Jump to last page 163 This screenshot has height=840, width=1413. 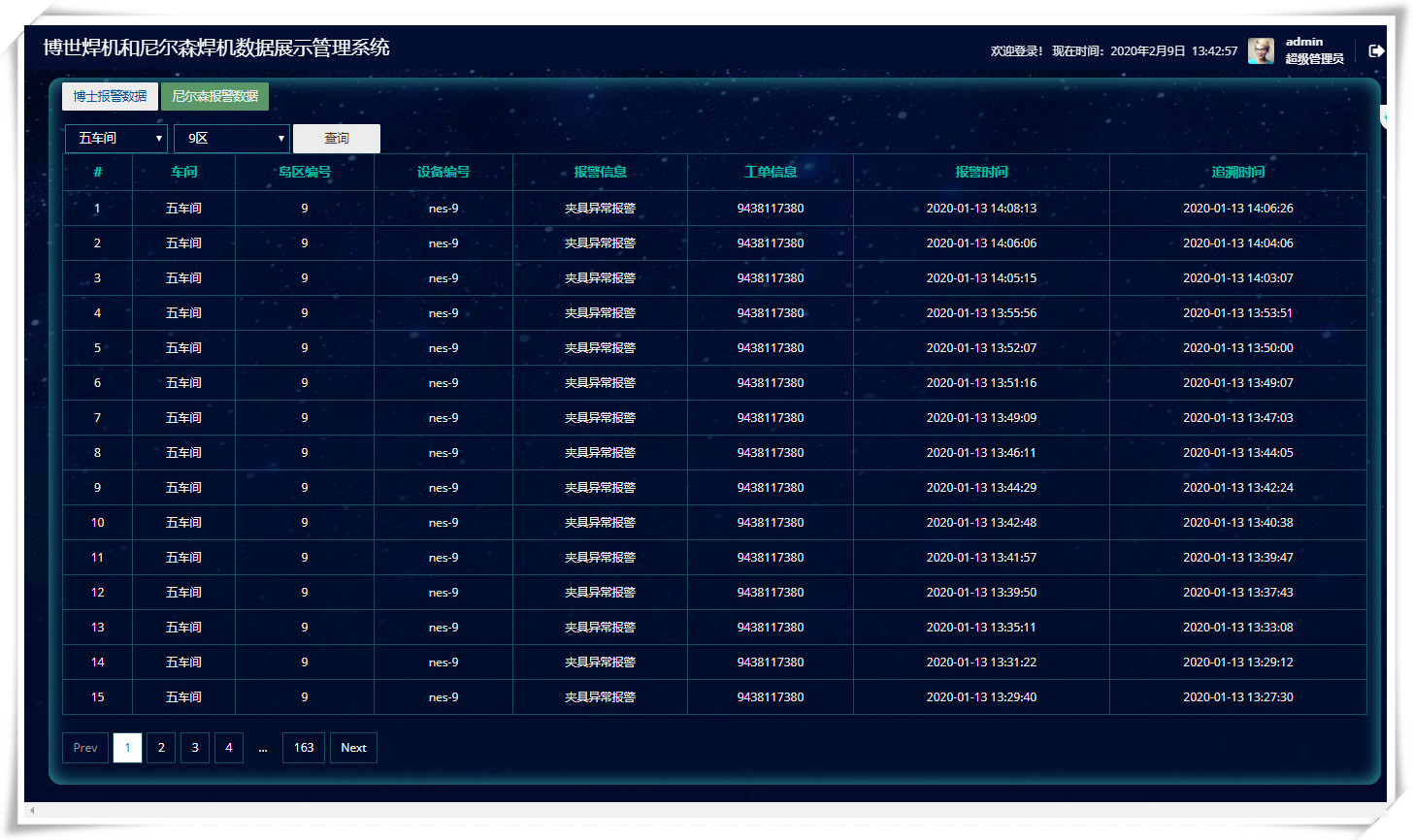304,748
